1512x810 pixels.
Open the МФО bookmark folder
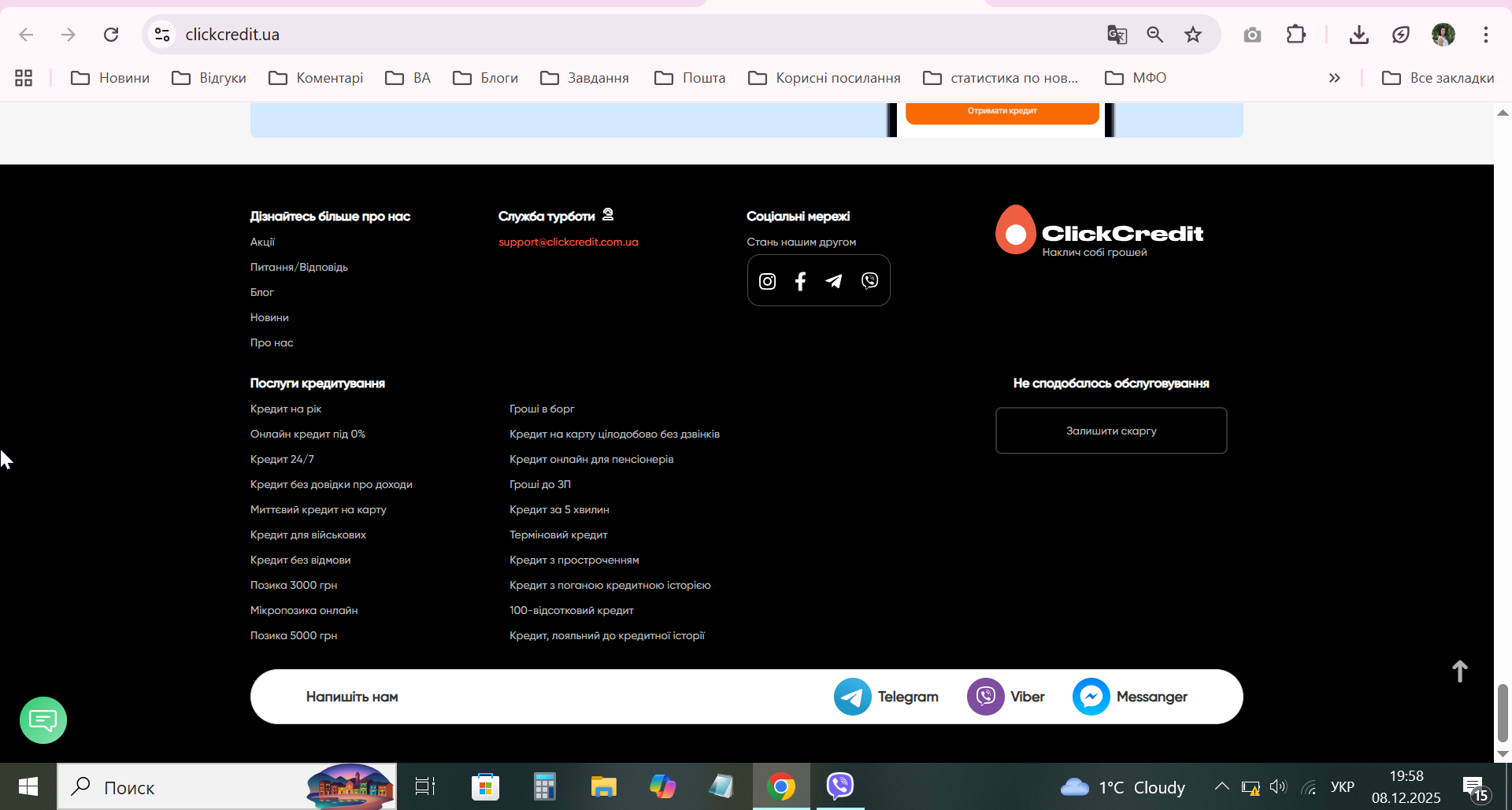coord(1136,78)
